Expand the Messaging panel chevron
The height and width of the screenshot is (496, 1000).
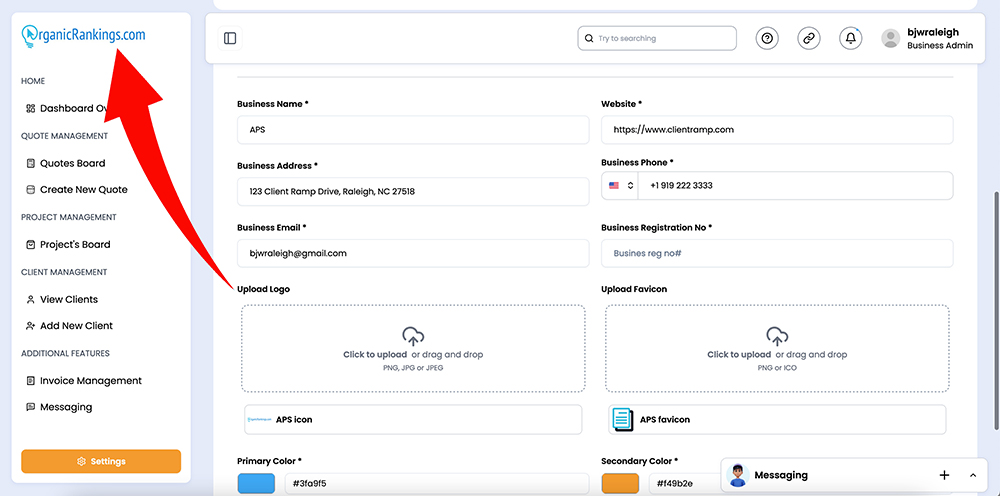coord(973,475)
